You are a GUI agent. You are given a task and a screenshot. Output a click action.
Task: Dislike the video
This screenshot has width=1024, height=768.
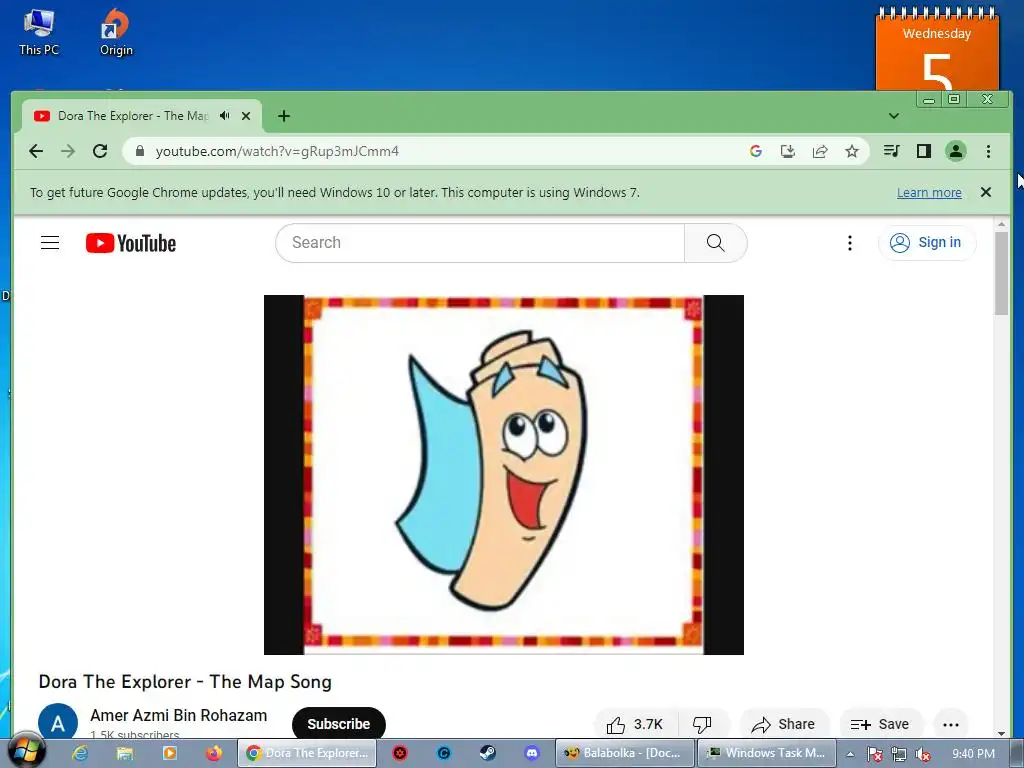702,724
